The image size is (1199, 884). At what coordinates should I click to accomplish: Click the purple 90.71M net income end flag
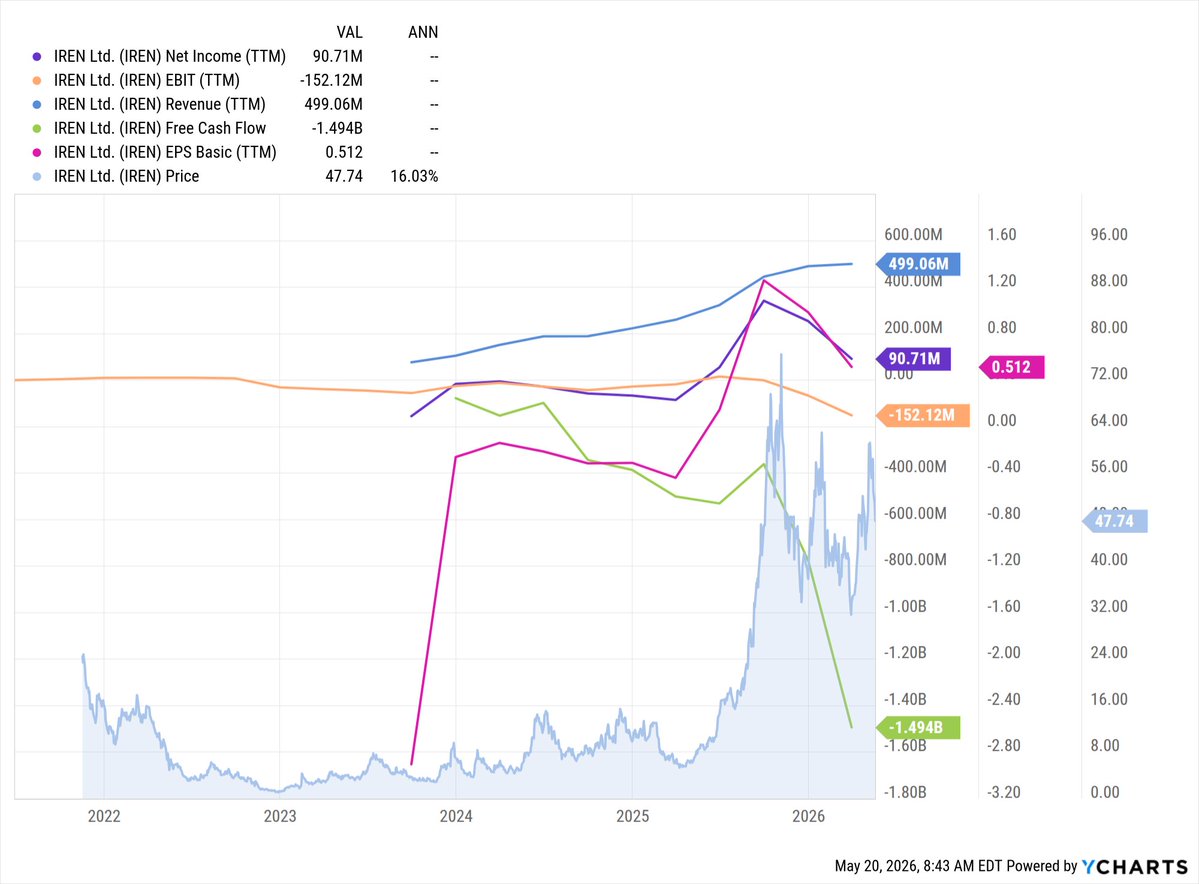914,359
